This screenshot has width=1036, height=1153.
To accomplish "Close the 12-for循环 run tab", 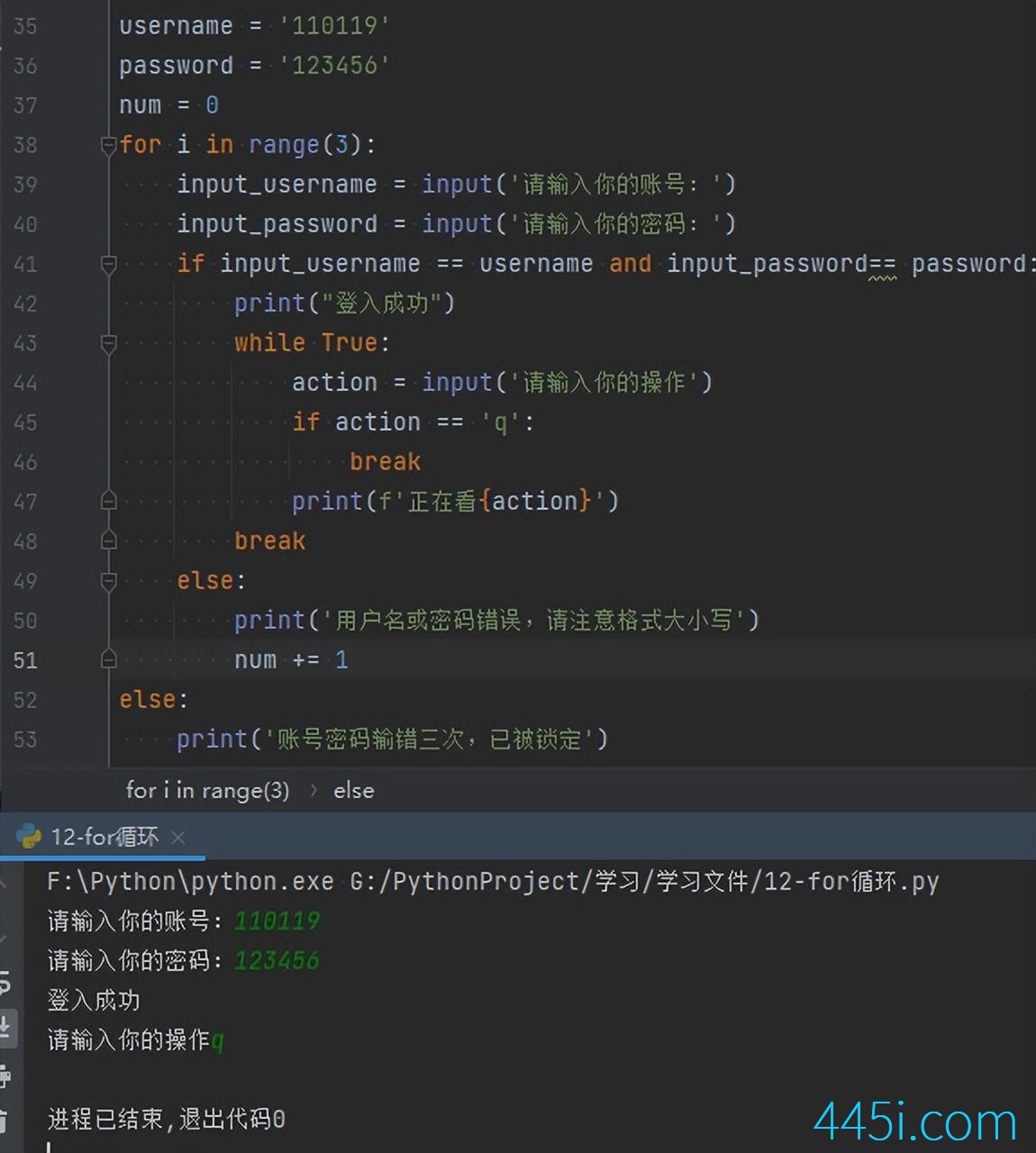I will pyautogui.click(x=178, y=838).
